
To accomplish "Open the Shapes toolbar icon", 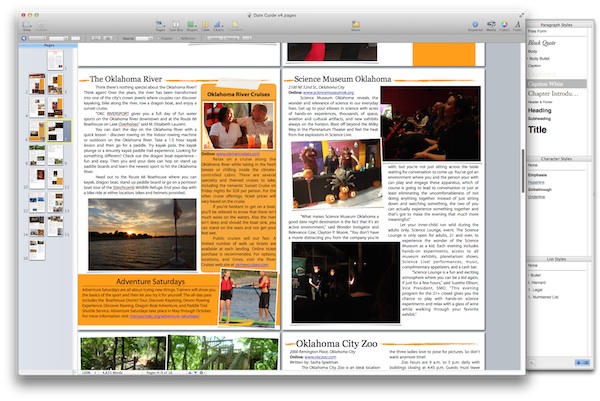I will point(191,26).
